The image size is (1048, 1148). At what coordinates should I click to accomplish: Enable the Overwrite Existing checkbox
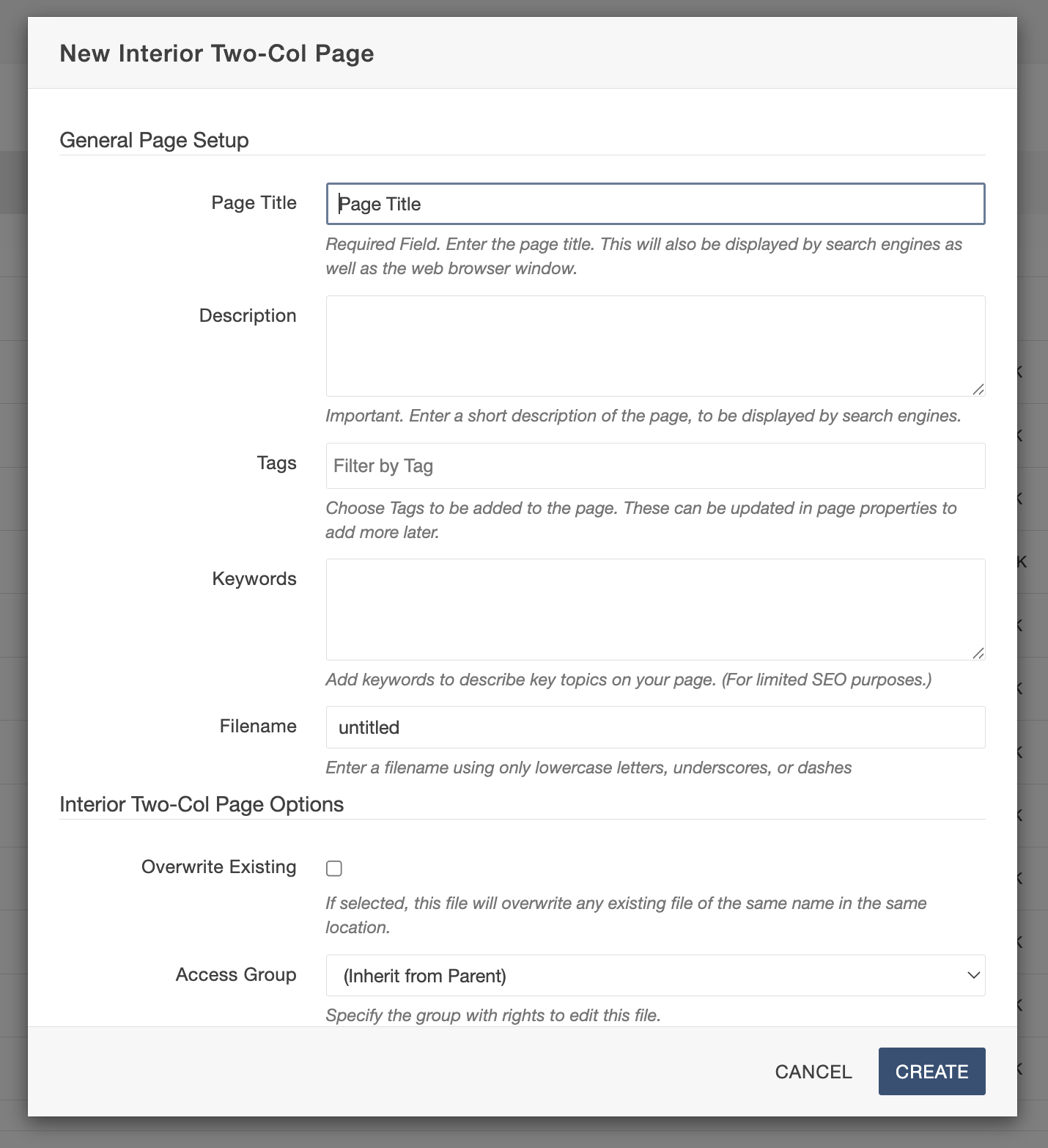tap(334, 869)
